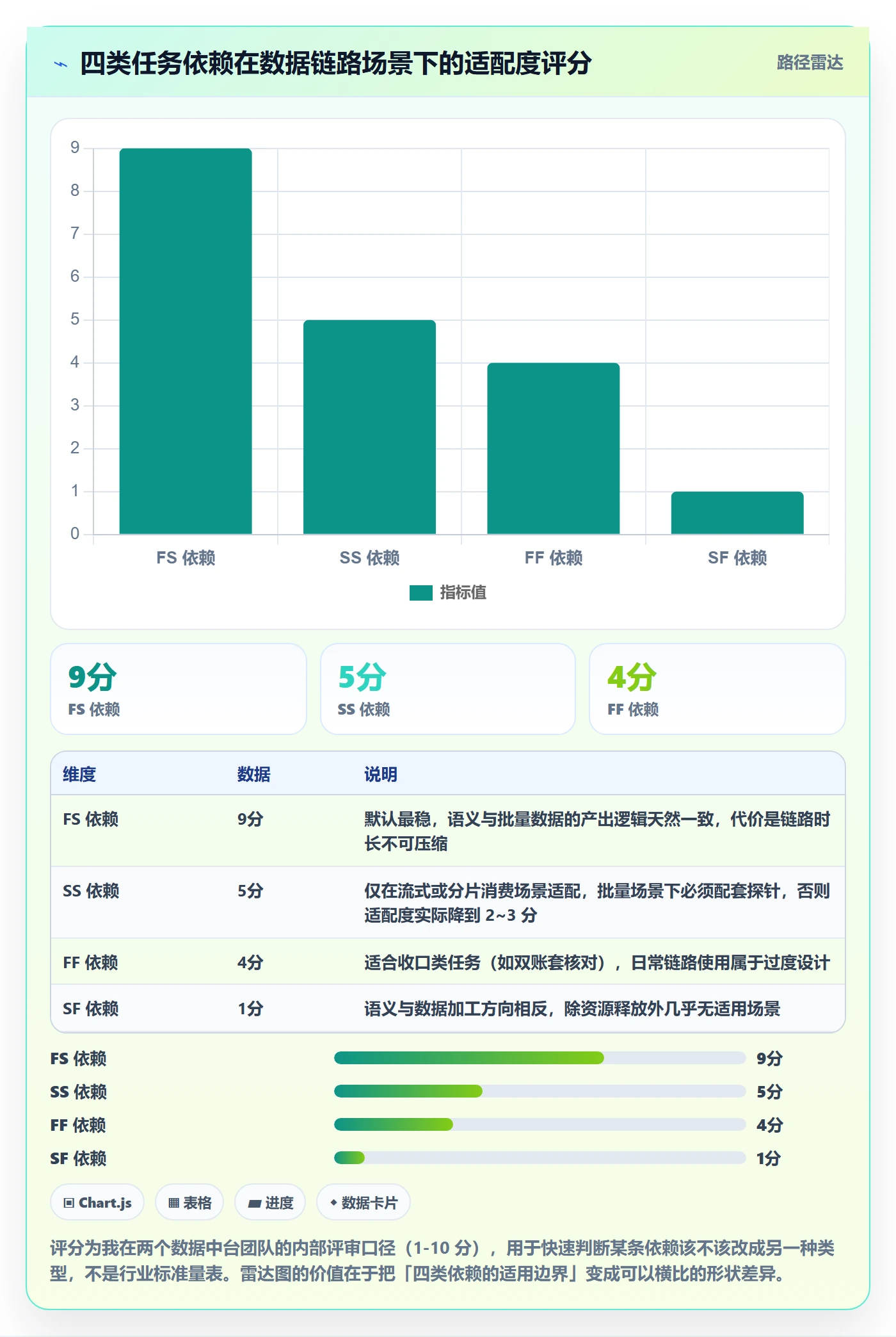Select the SF 依赖 table row name
This screenshot has width=896, height=1337.
click(x=91, y=1009)
